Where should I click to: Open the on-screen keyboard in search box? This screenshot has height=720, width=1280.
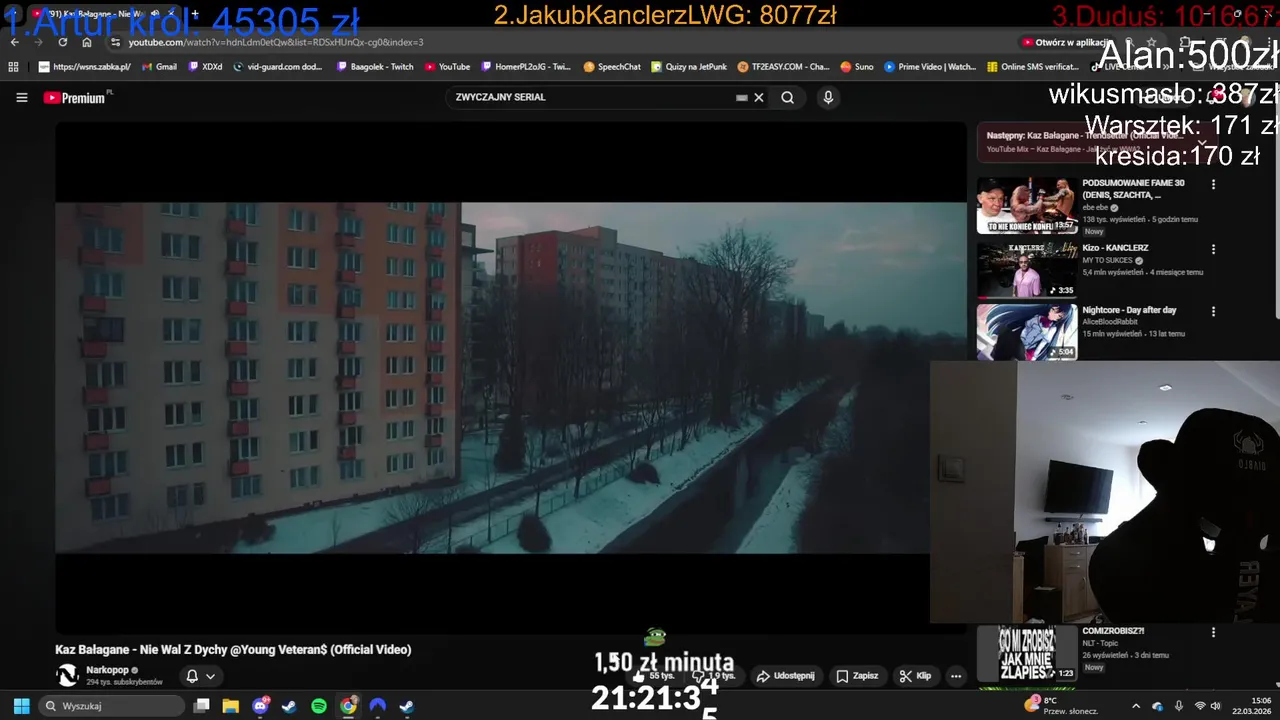[x=741, y=97]
